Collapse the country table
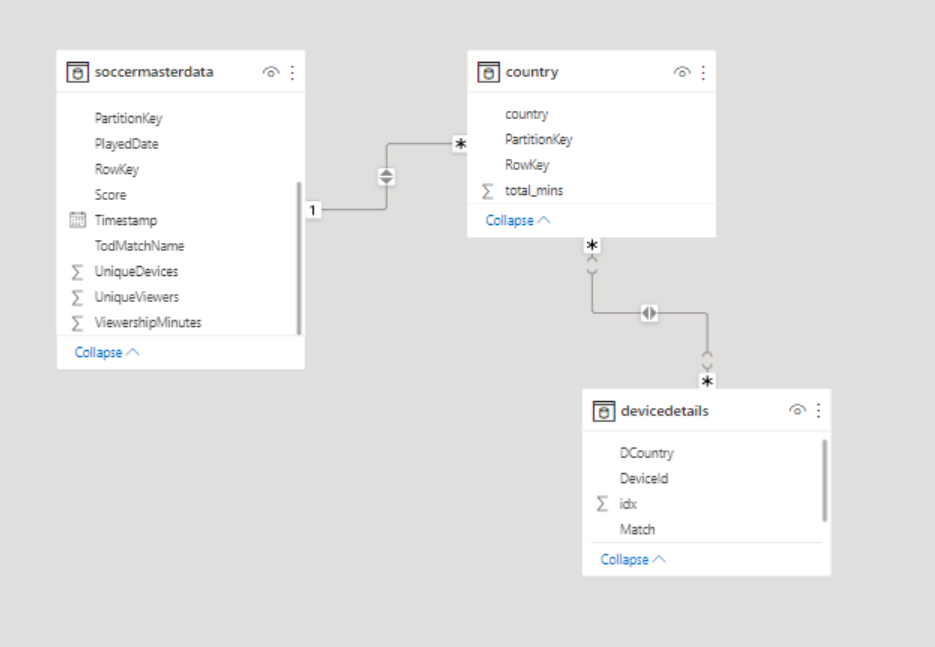935x647 pixels. pos(518,220)
